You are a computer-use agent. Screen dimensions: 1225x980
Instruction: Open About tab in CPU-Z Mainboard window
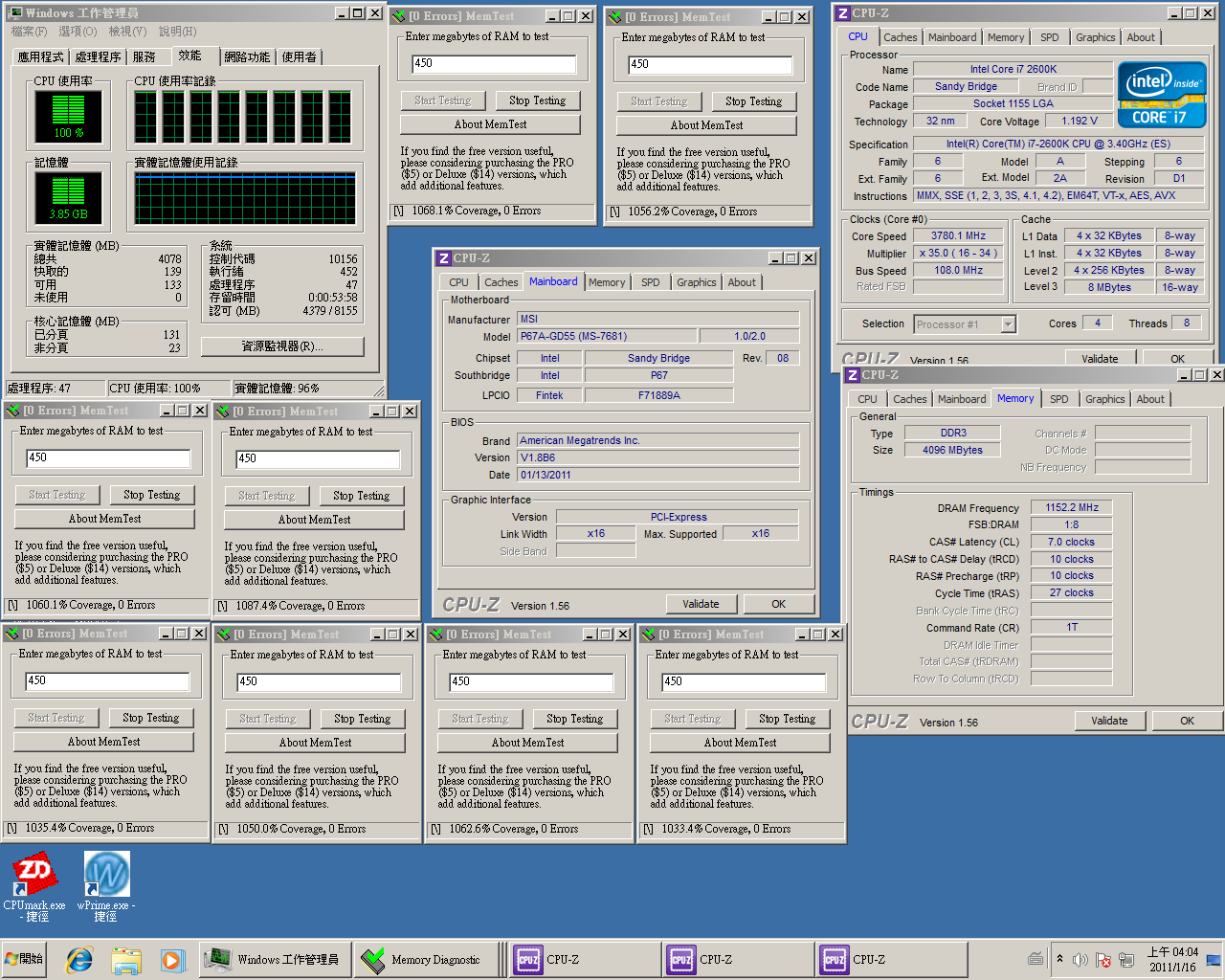pos(742,282)
